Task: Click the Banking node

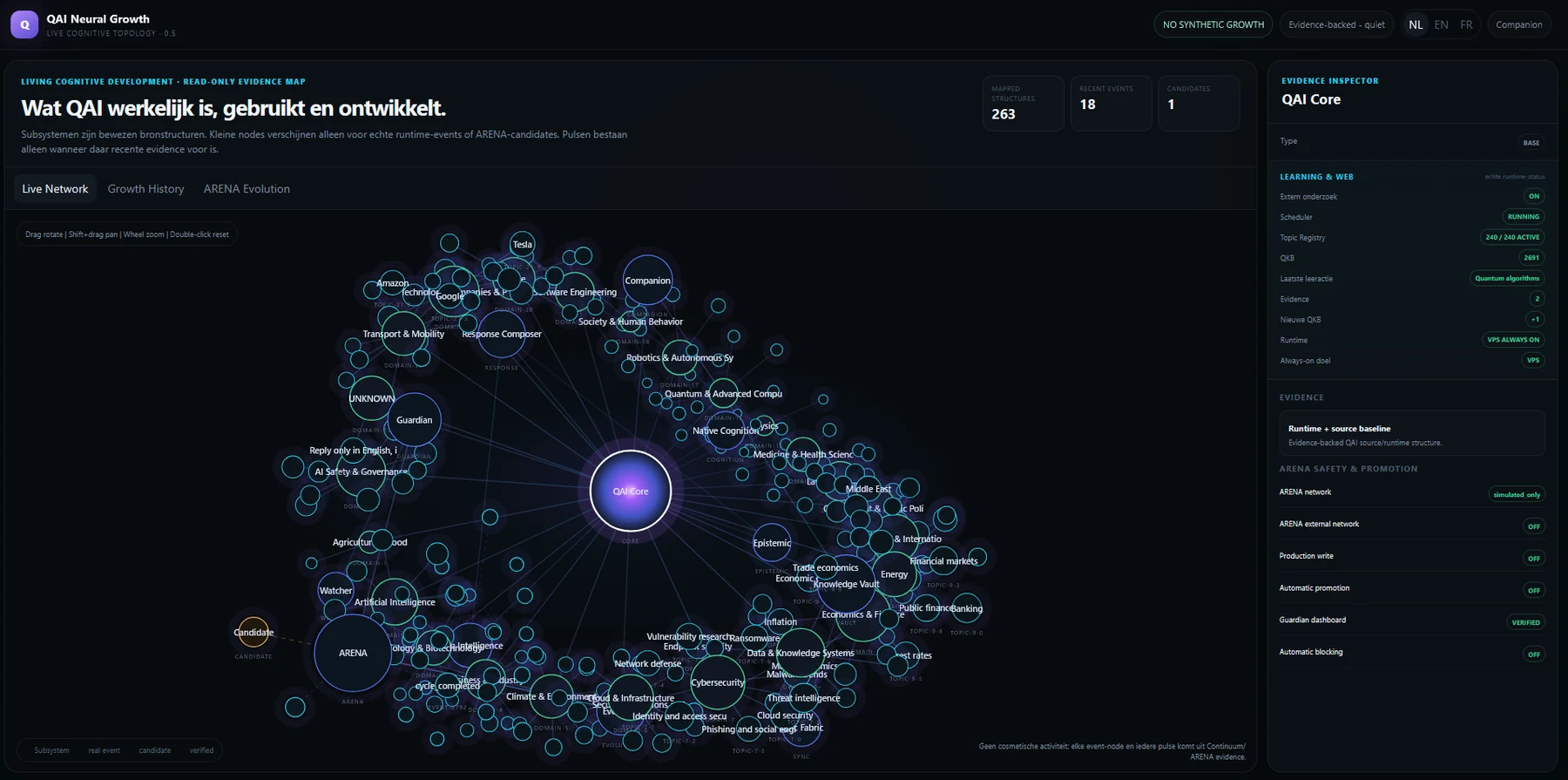Action: click(966, 608)
